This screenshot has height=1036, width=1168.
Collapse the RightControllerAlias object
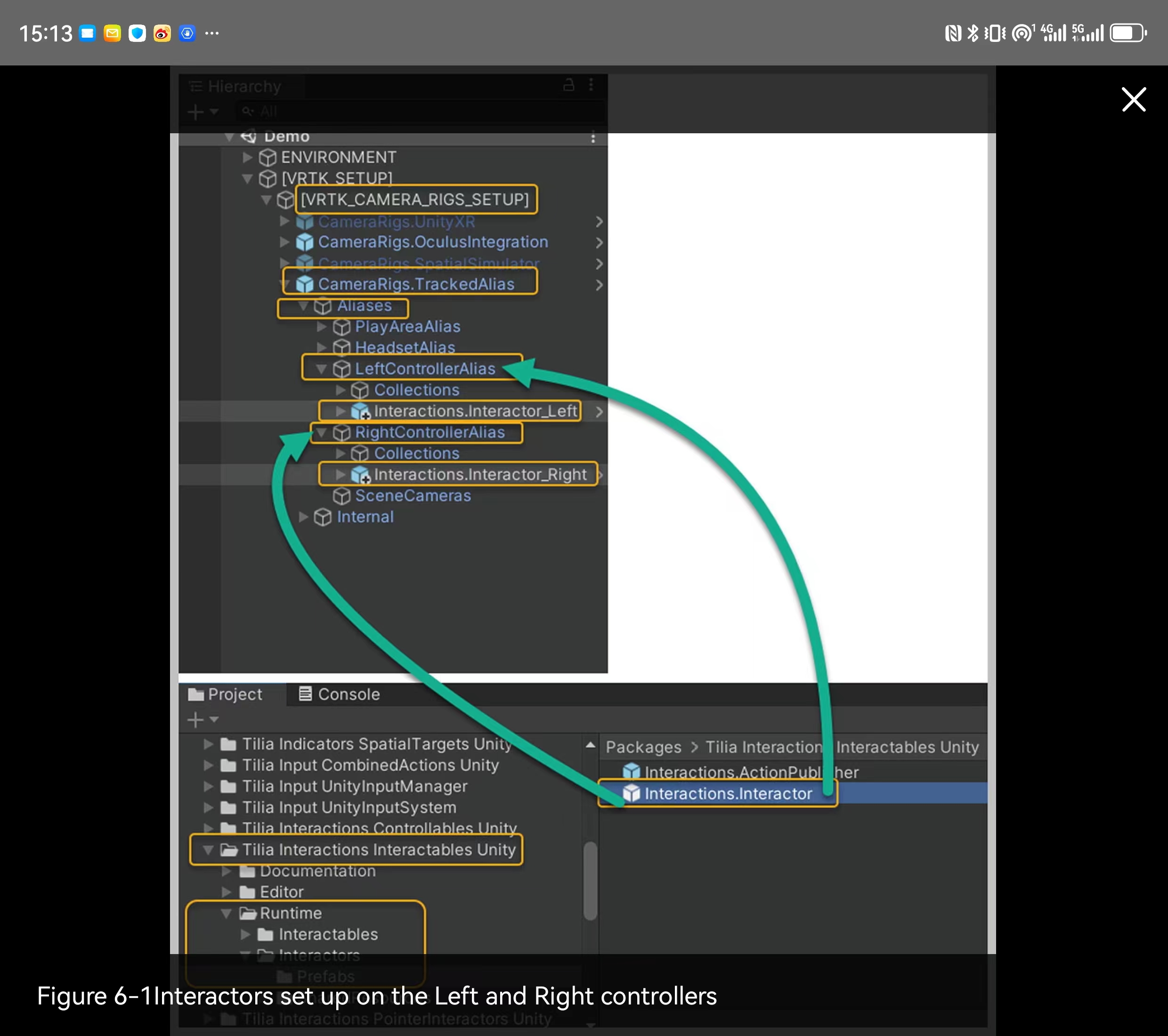click(322, 433)
